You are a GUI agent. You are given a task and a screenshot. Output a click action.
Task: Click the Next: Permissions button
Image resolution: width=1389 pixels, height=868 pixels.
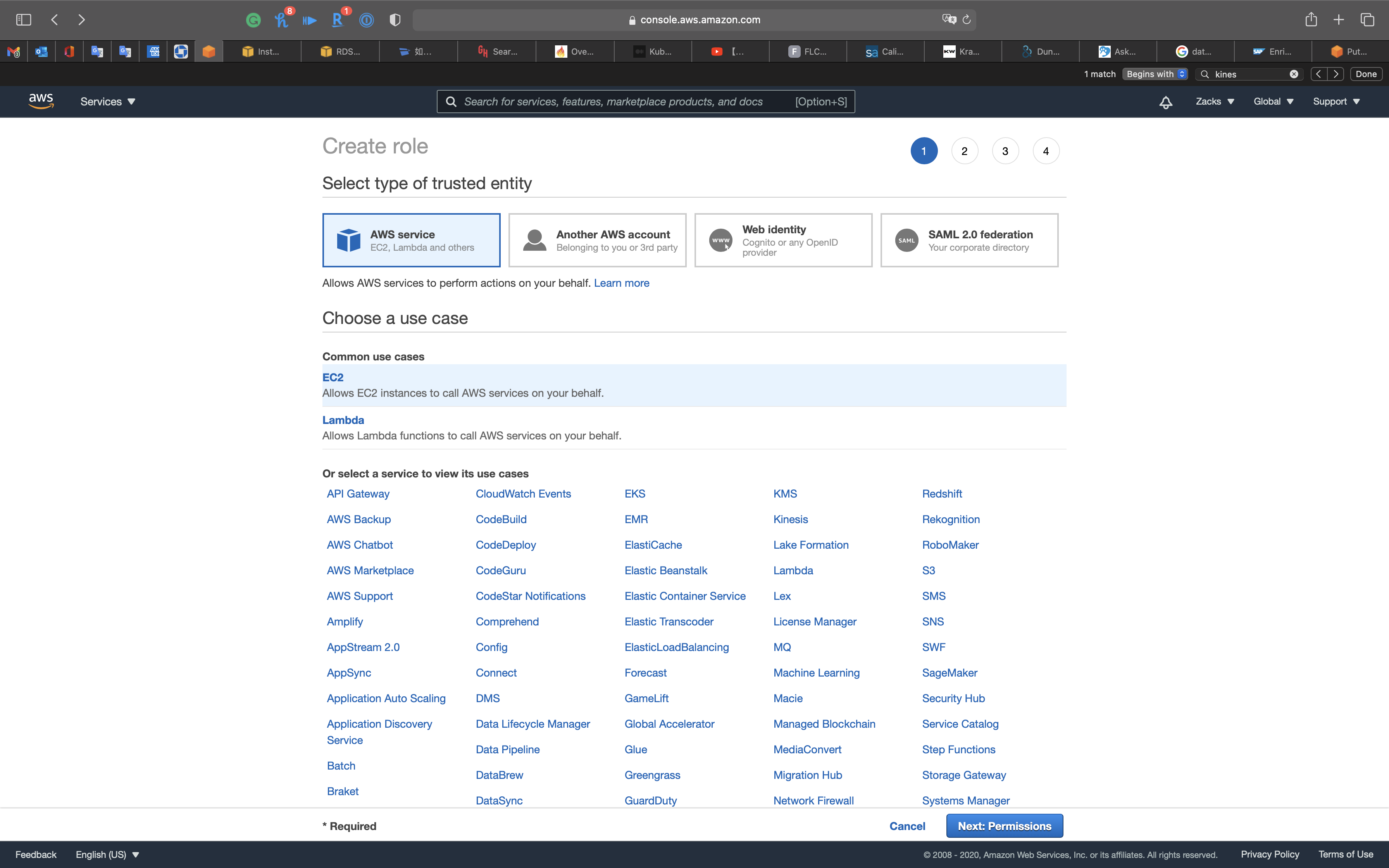click(x=1004, y=825)
